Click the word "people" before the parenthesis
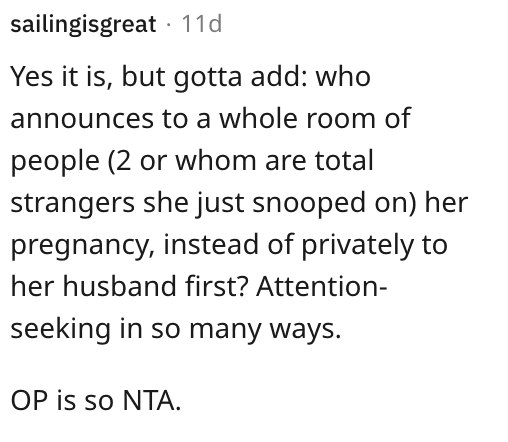Image resolution: width=508 pixels, height=442 pixels. pos(55,162)
